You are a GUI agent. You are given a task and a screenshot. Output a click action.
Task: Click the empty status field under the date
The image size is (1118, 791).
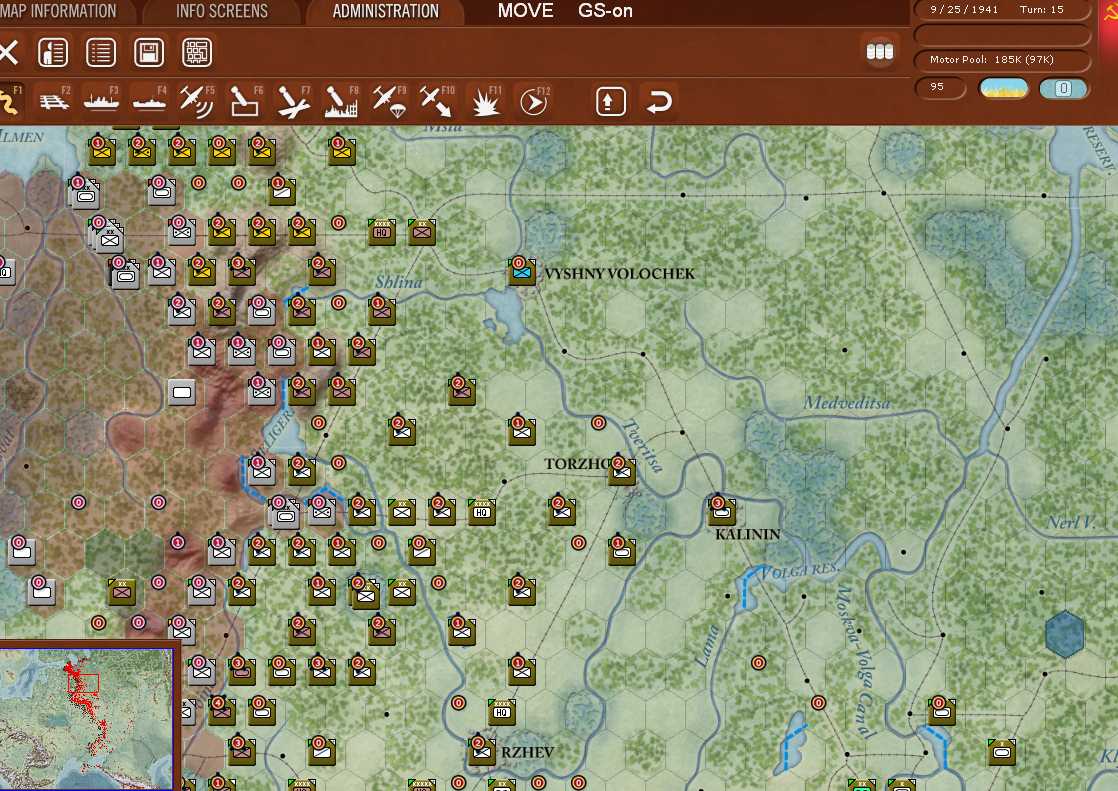(1002, 35)
